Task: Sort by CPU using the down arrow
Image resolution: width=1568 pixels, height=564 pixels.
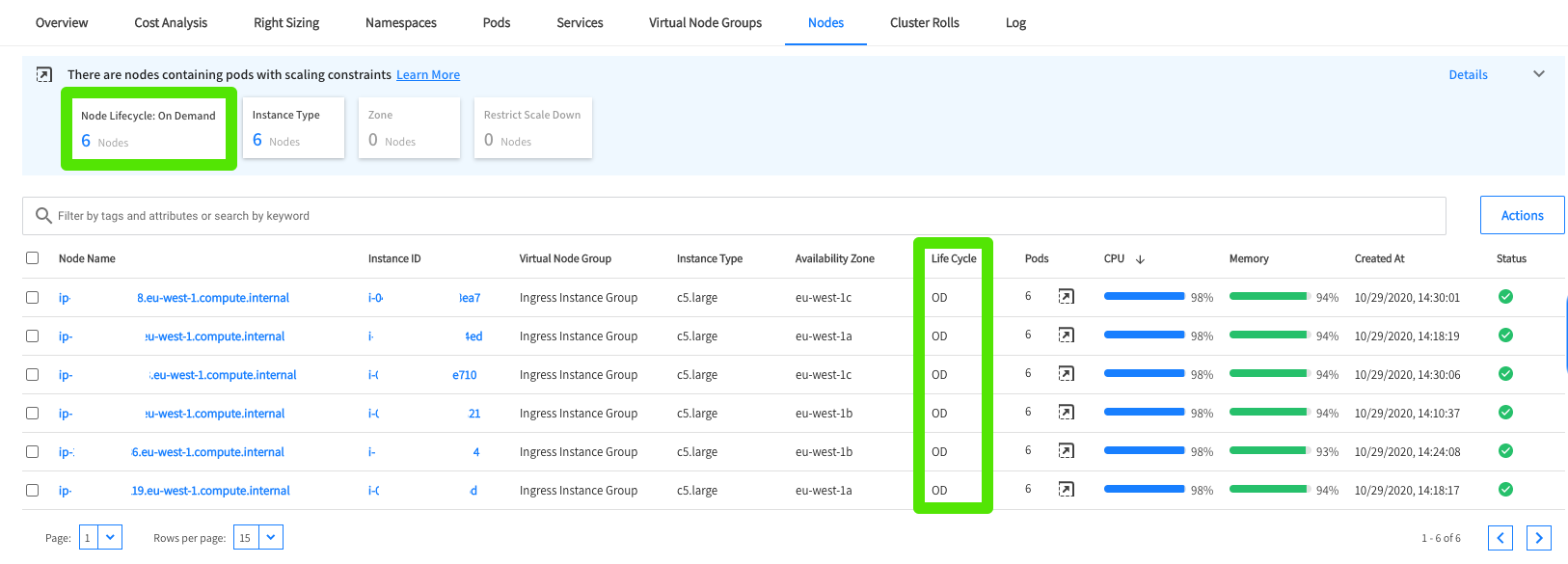Action: (x=1140, y=259)
